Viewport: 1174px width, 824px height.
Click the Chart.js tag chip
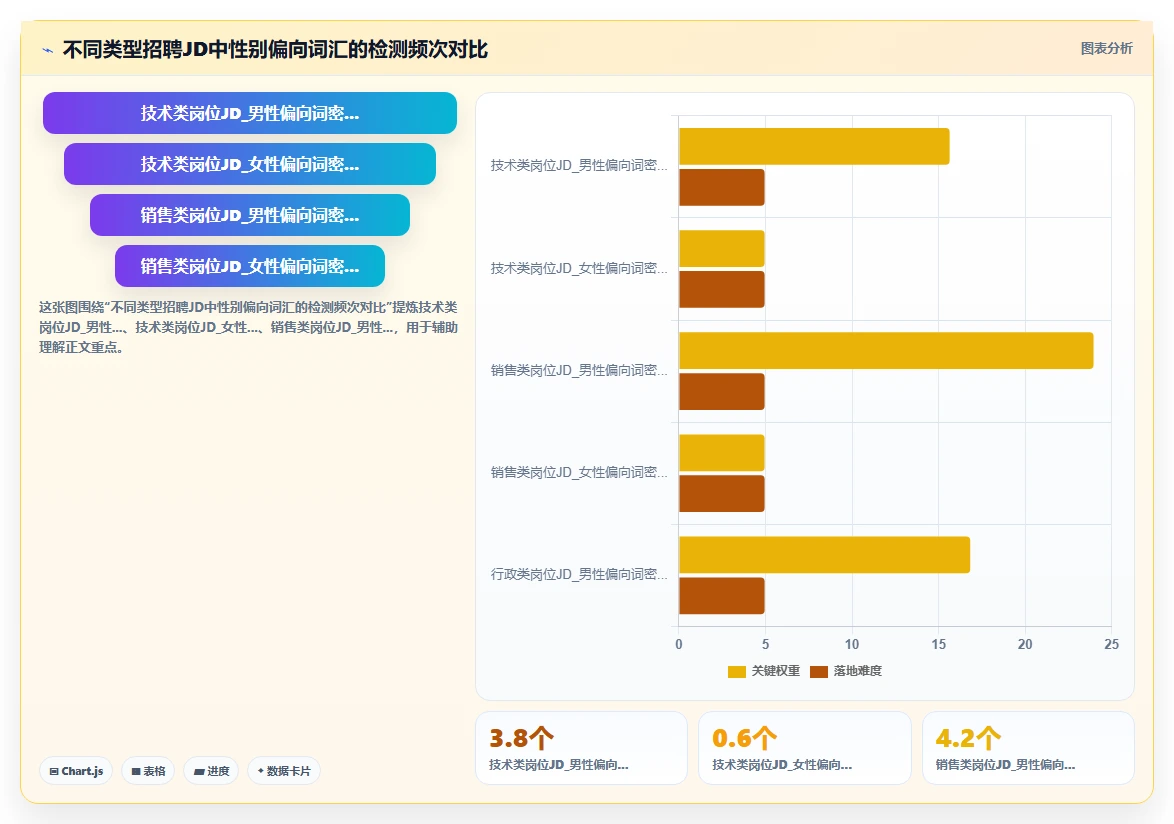pos(76,771)
